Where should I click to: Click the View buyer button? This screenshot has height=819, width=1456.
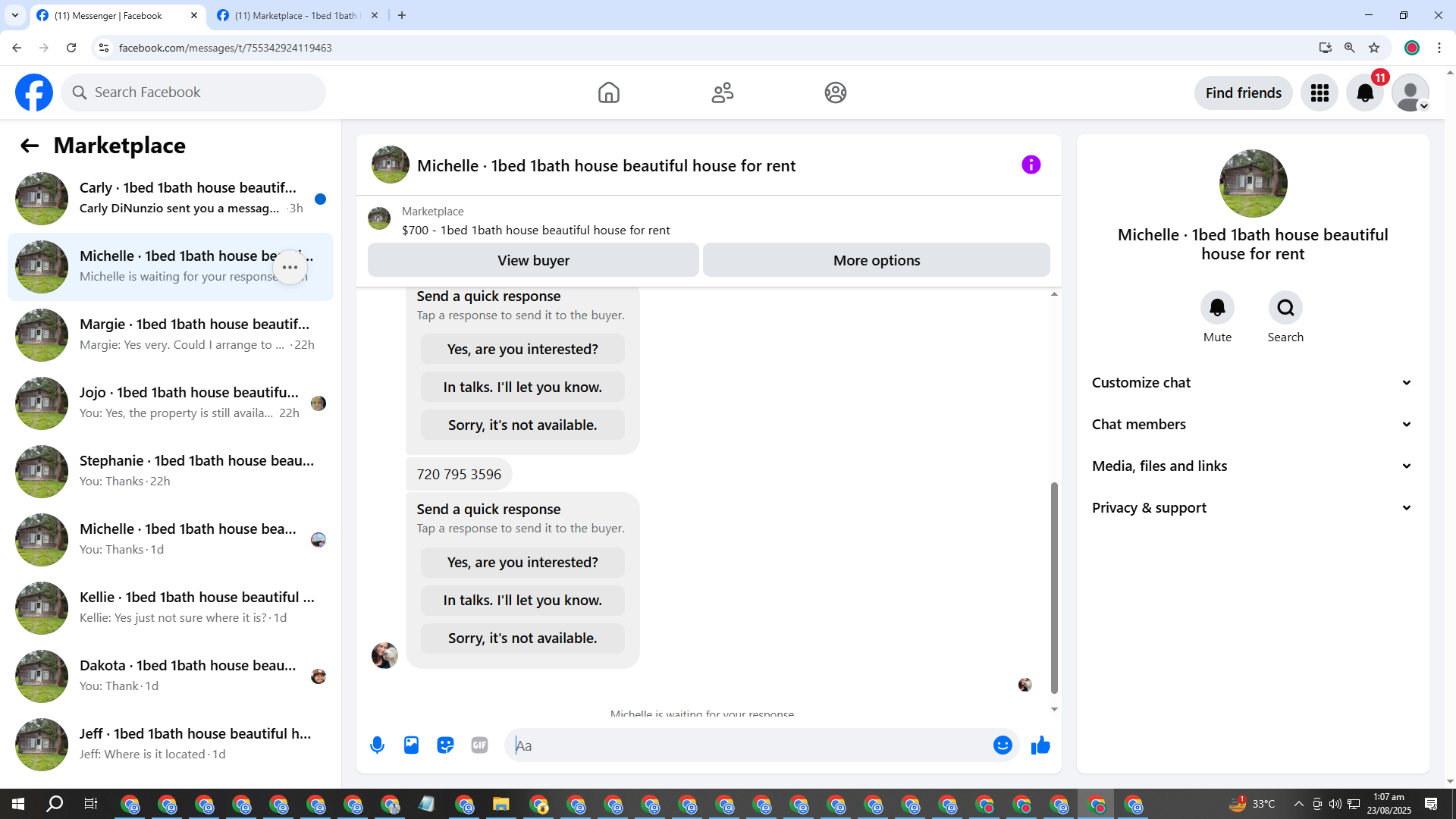pyautogui.click(x=533, y=260)
